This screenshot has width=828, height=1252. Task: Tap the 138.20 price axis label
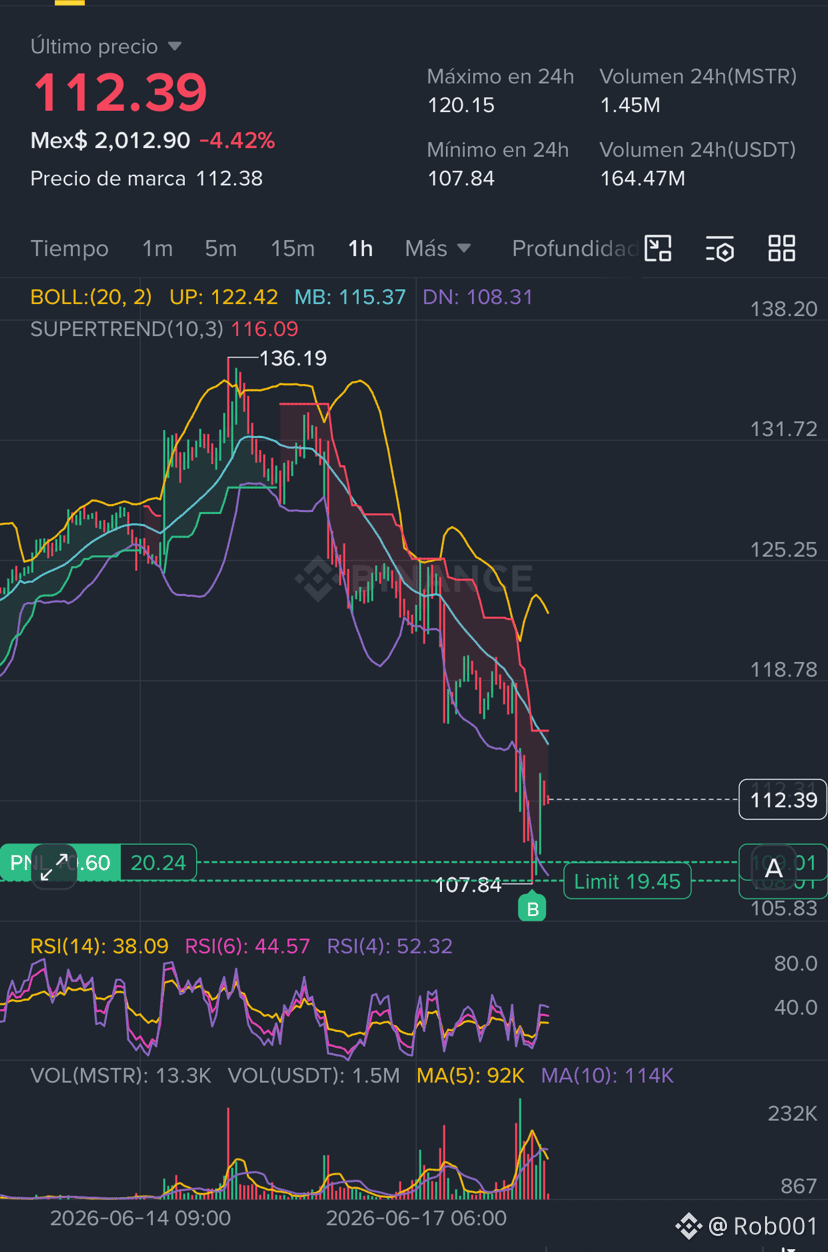click(x=784, y=309)
